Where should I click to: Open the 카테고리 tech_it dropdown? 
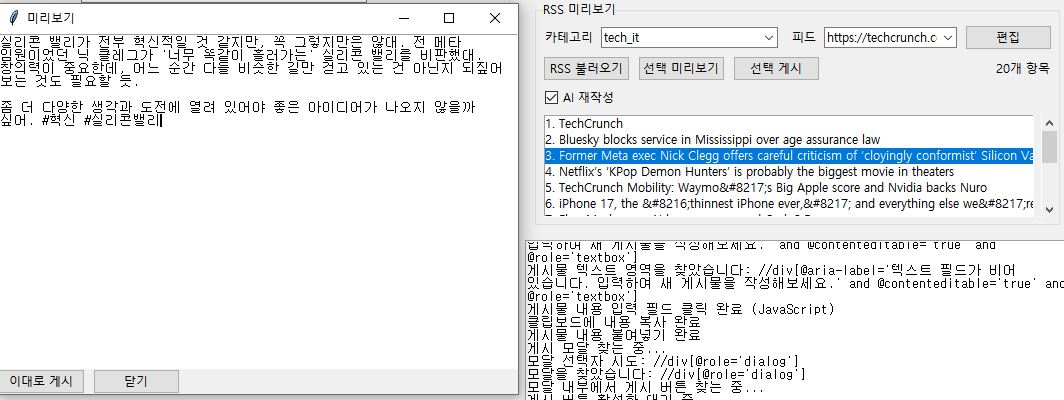point(768,38)
